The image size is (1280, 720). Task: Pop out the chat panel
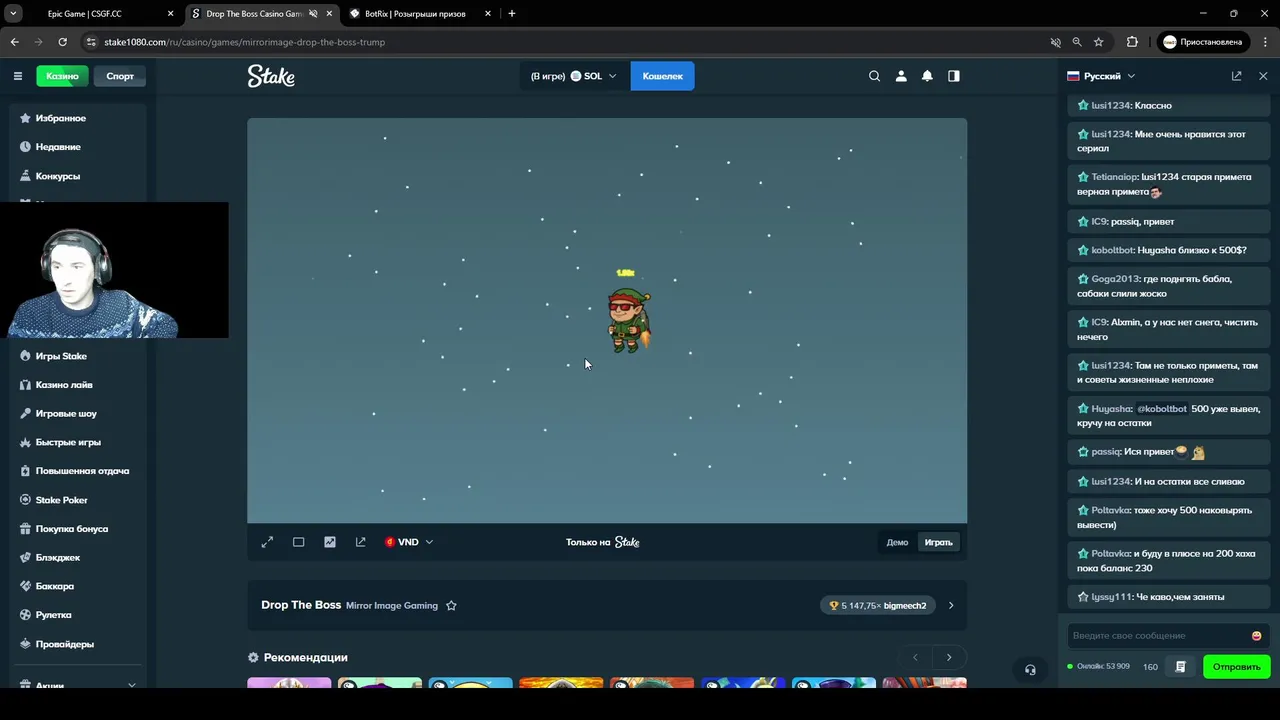coord(1237,76)
